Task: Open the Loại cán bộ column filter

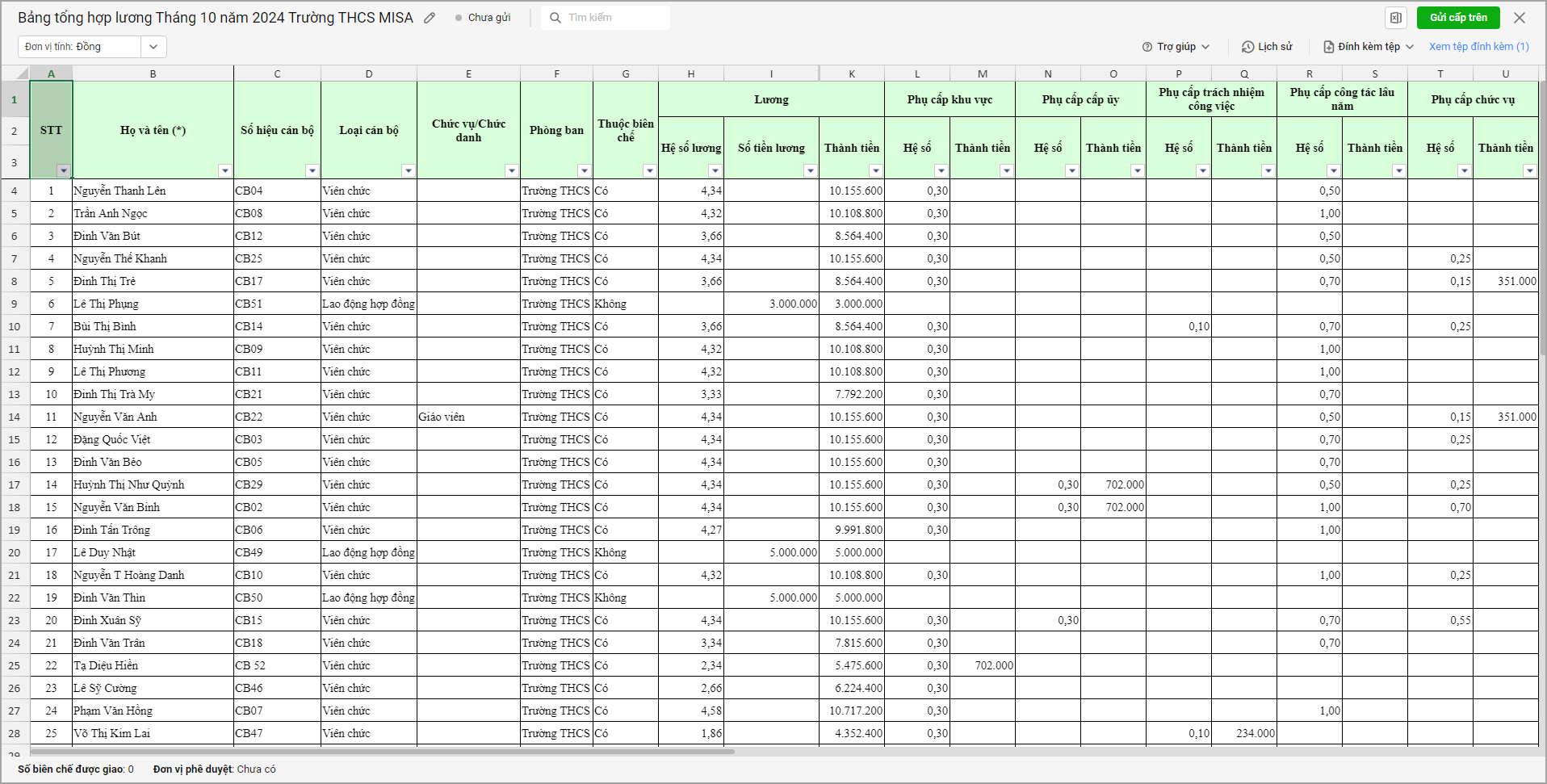Action: tap(408, 170)
